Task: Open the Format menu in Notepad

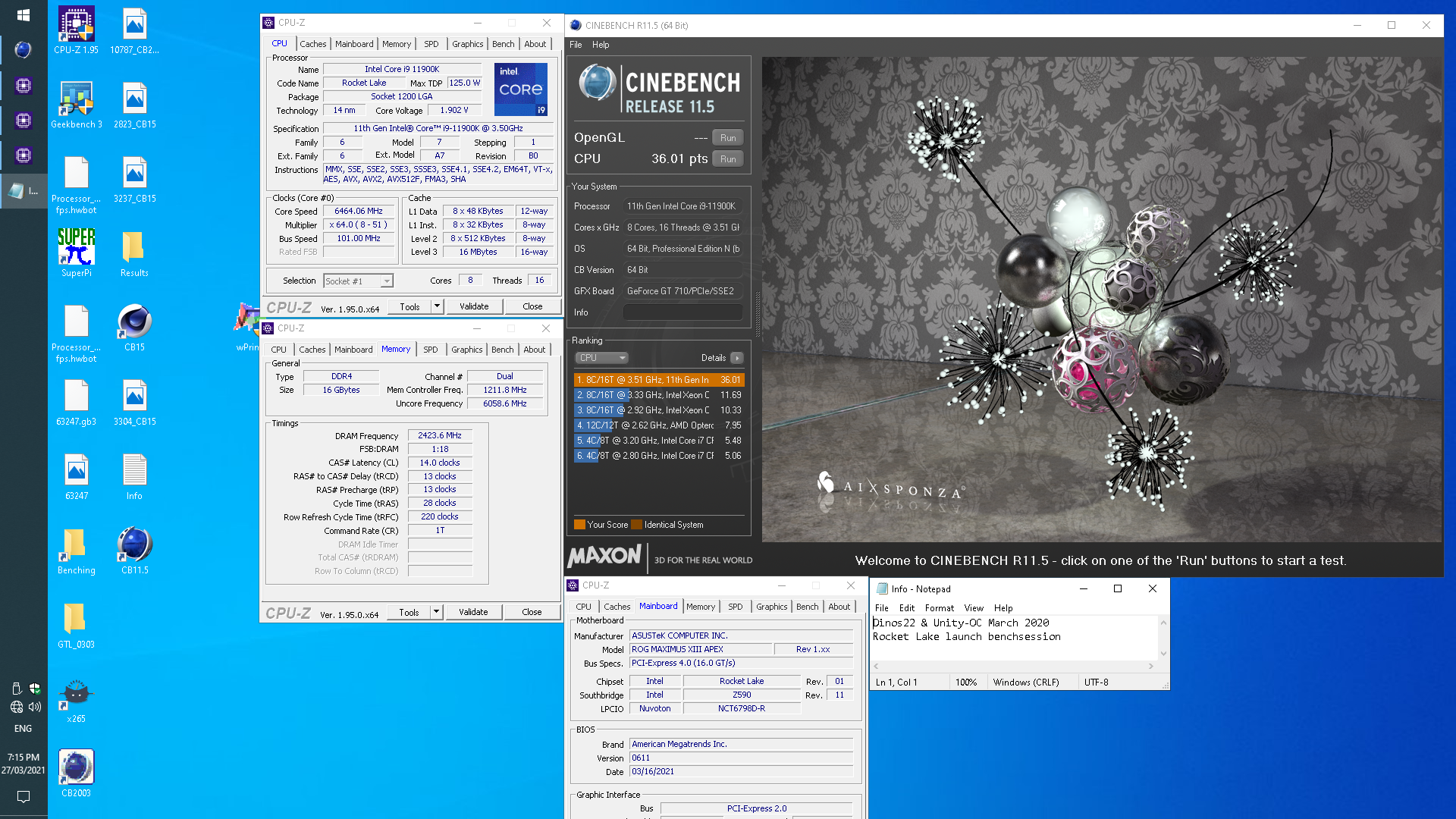Action: 939,608
